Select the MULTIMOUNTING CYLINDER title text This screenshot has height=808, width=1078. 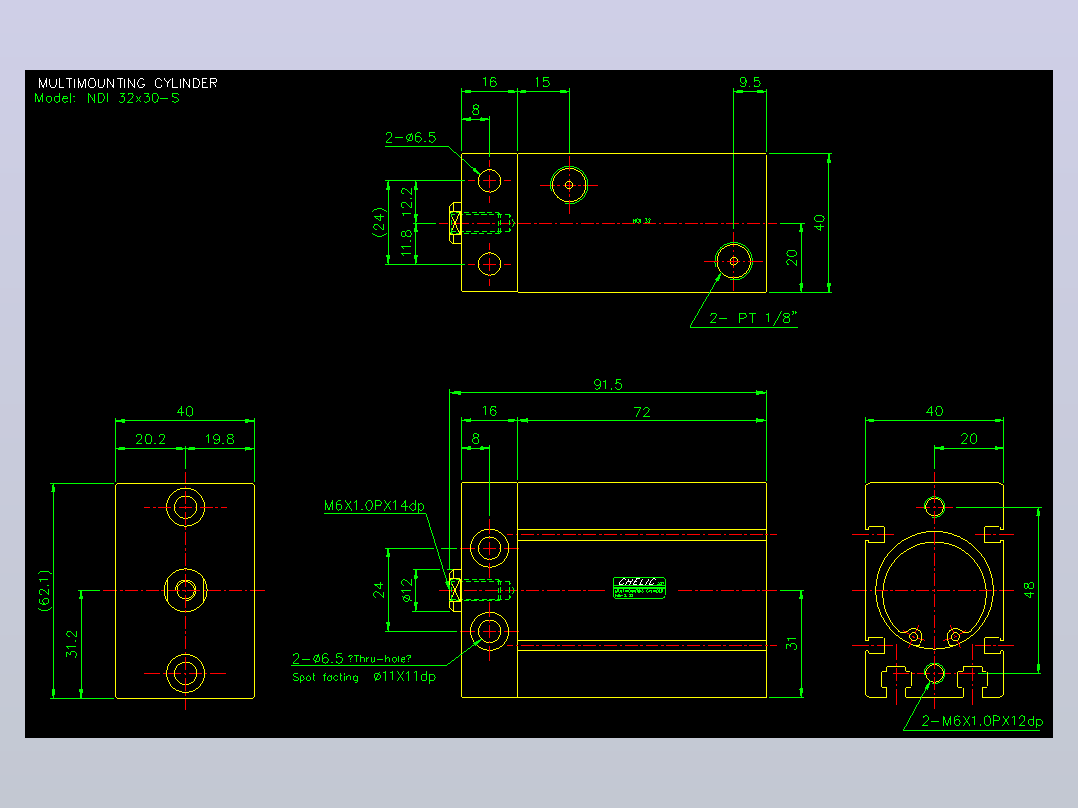point(128,83)
